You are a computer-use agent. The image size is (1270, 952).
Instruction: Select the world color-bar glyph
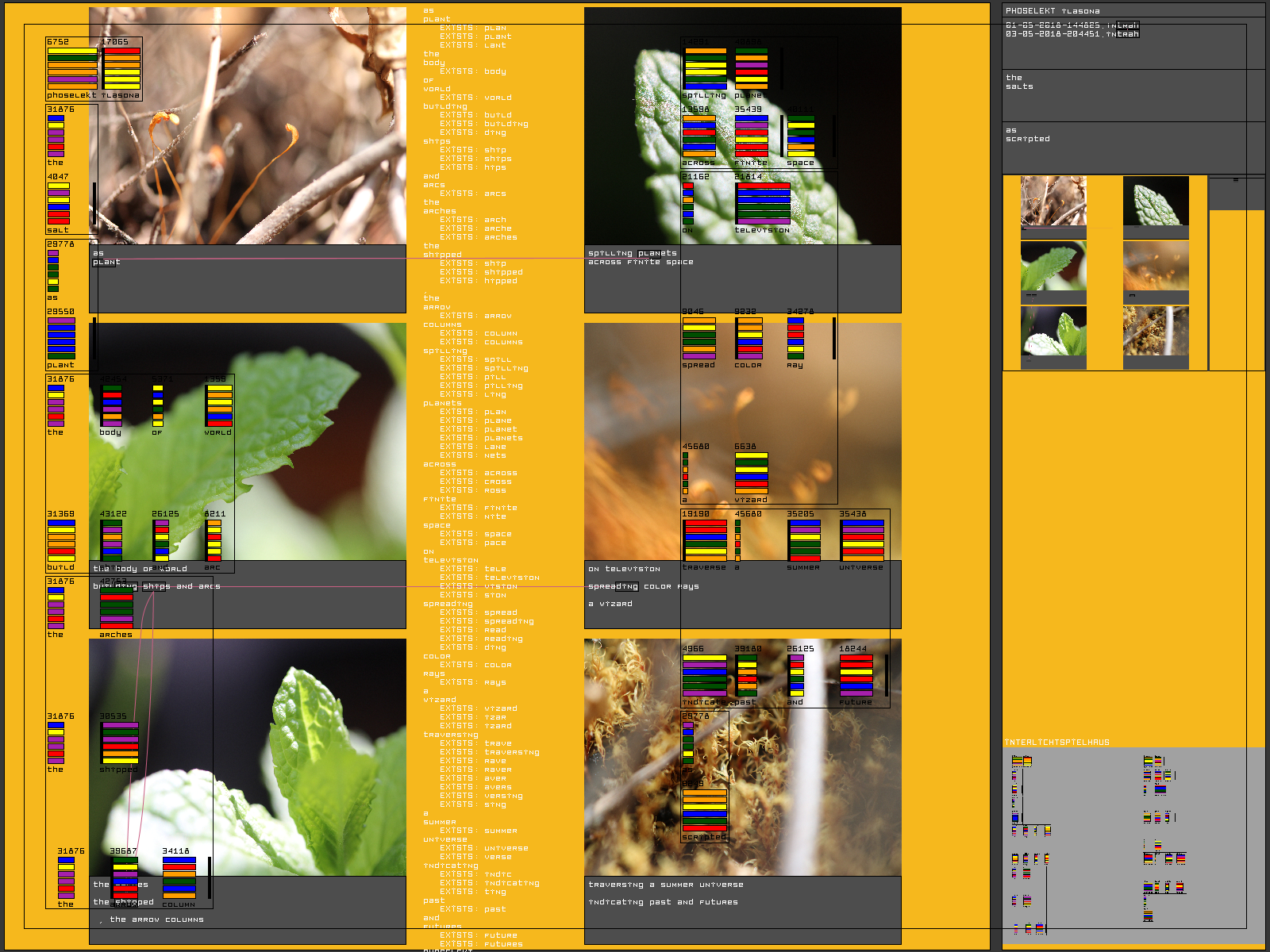[219, 405]
